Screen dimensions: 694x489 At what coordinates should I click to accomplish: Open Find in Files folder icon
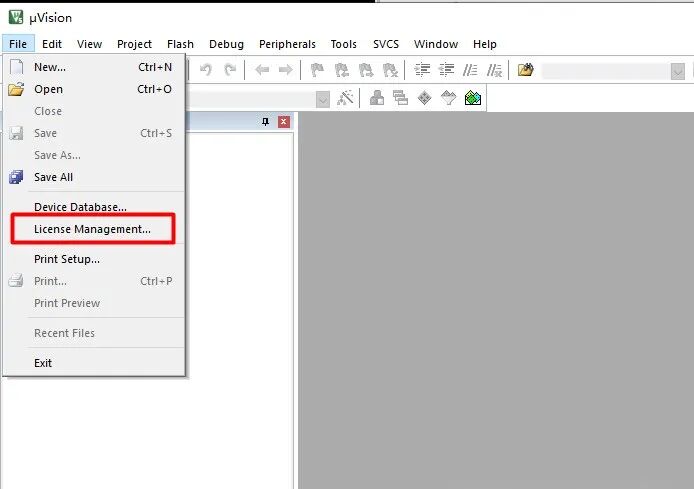coord(525,69)
